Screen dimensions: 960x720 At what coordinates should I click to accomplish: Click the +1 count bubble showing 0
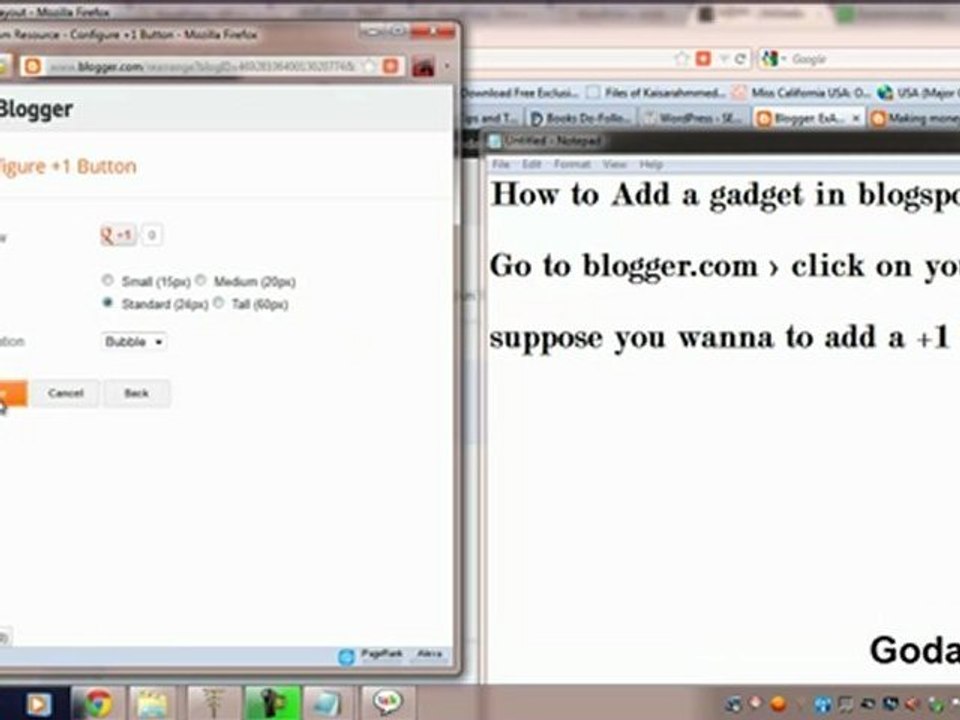click(152, 235)
